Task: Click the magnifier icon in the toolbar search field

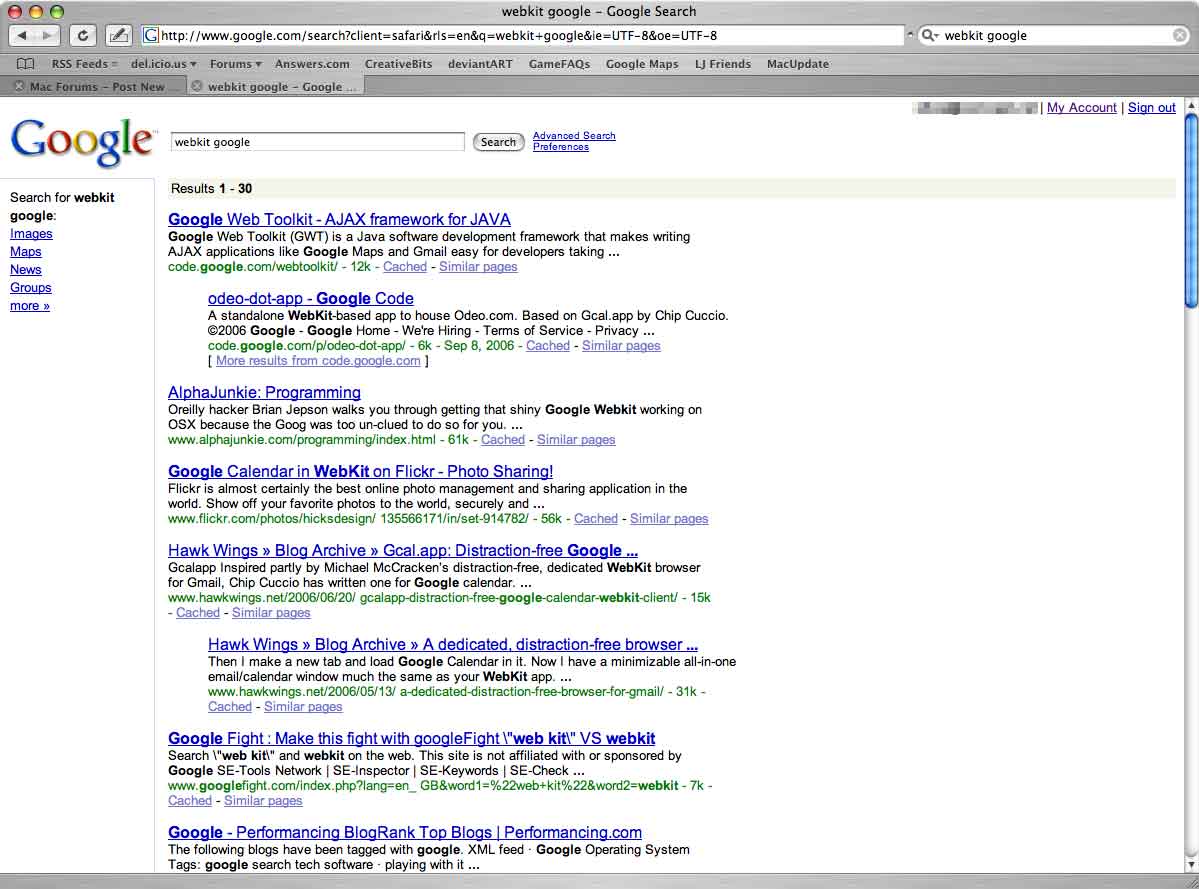Action: coord(928,35)
